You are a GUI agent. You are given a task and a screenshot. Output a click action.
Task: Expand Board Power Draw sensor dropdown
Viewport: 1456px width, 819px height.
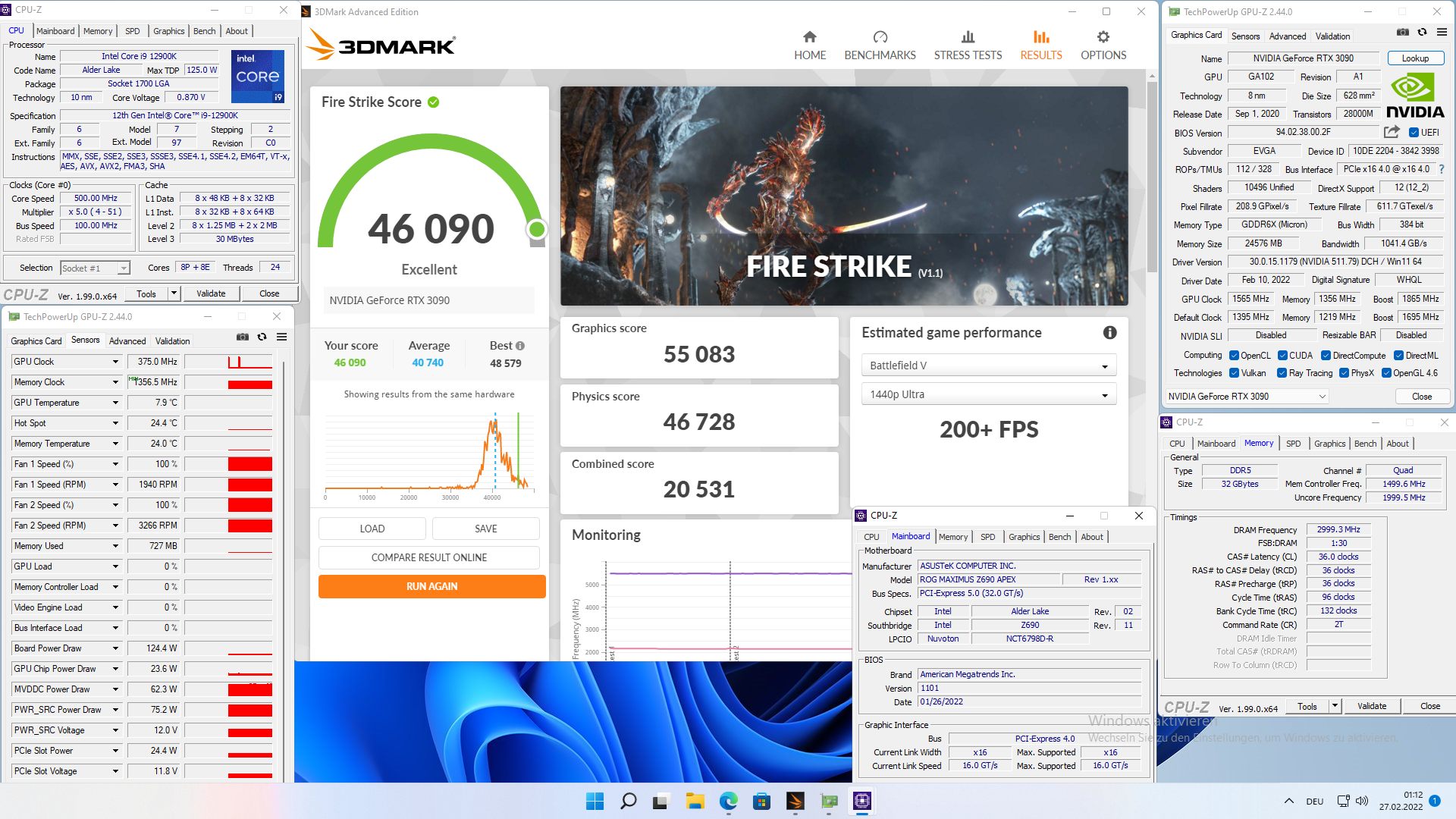tap(115, 648)
